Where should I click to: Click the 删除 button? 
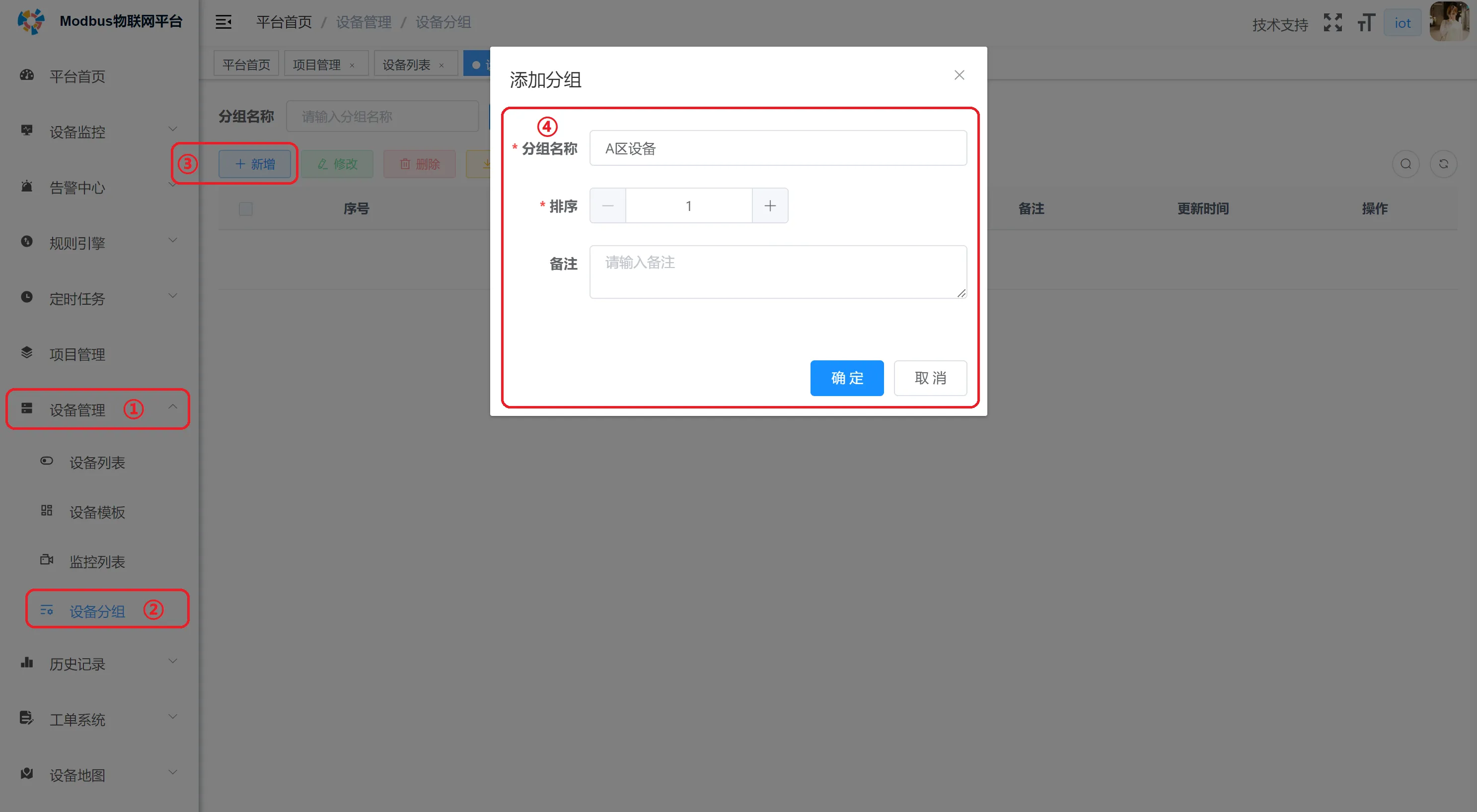pyautogui.click(x=420, y=164)
